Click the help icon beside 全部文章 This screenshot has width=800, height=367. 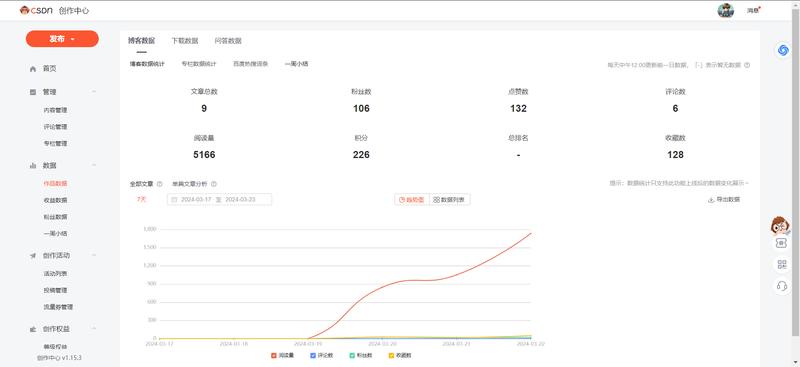coord(159,184)
